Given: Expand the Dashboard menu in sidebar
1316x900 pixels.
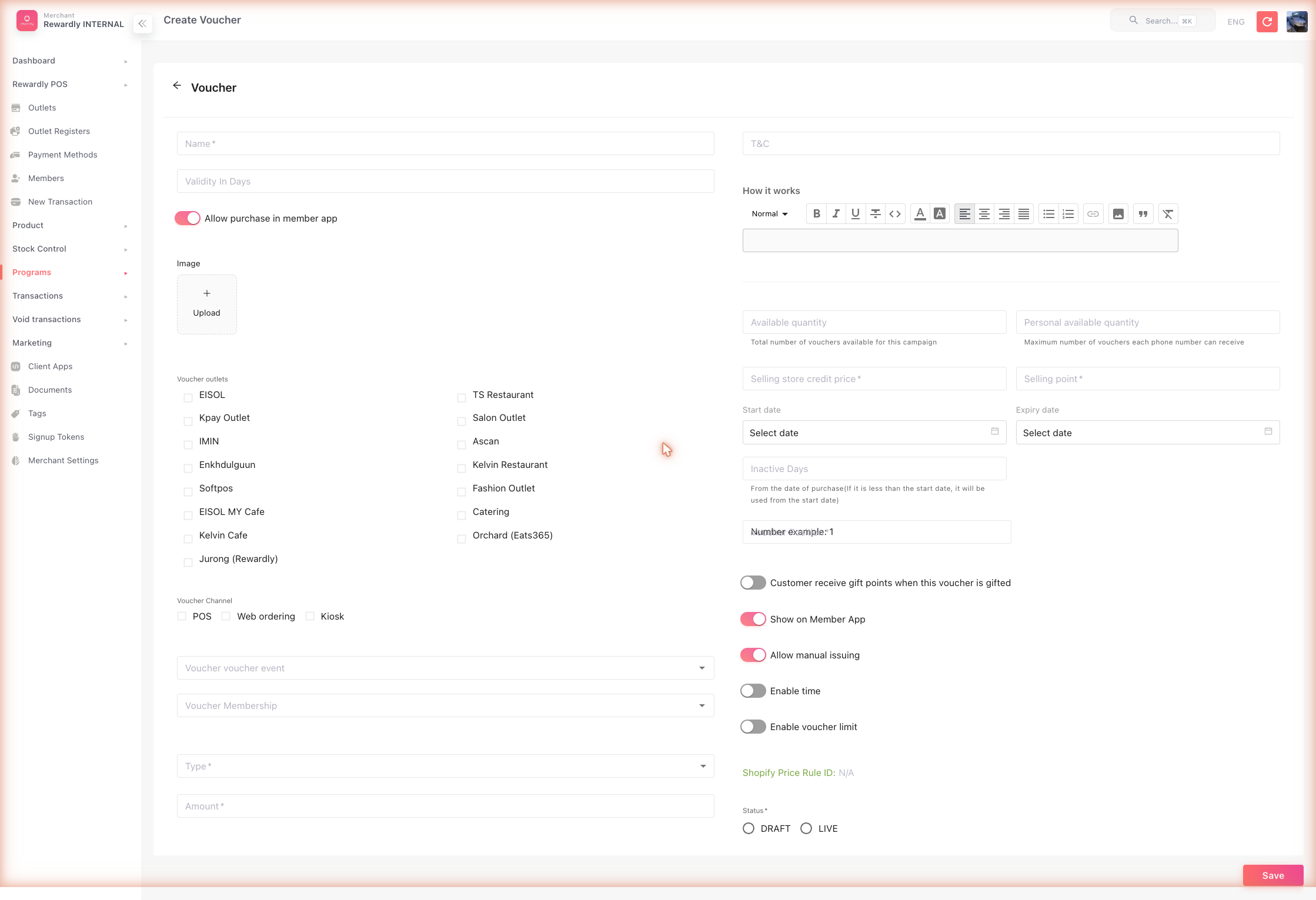Looking at the screenshot, I should pos(70,61).
